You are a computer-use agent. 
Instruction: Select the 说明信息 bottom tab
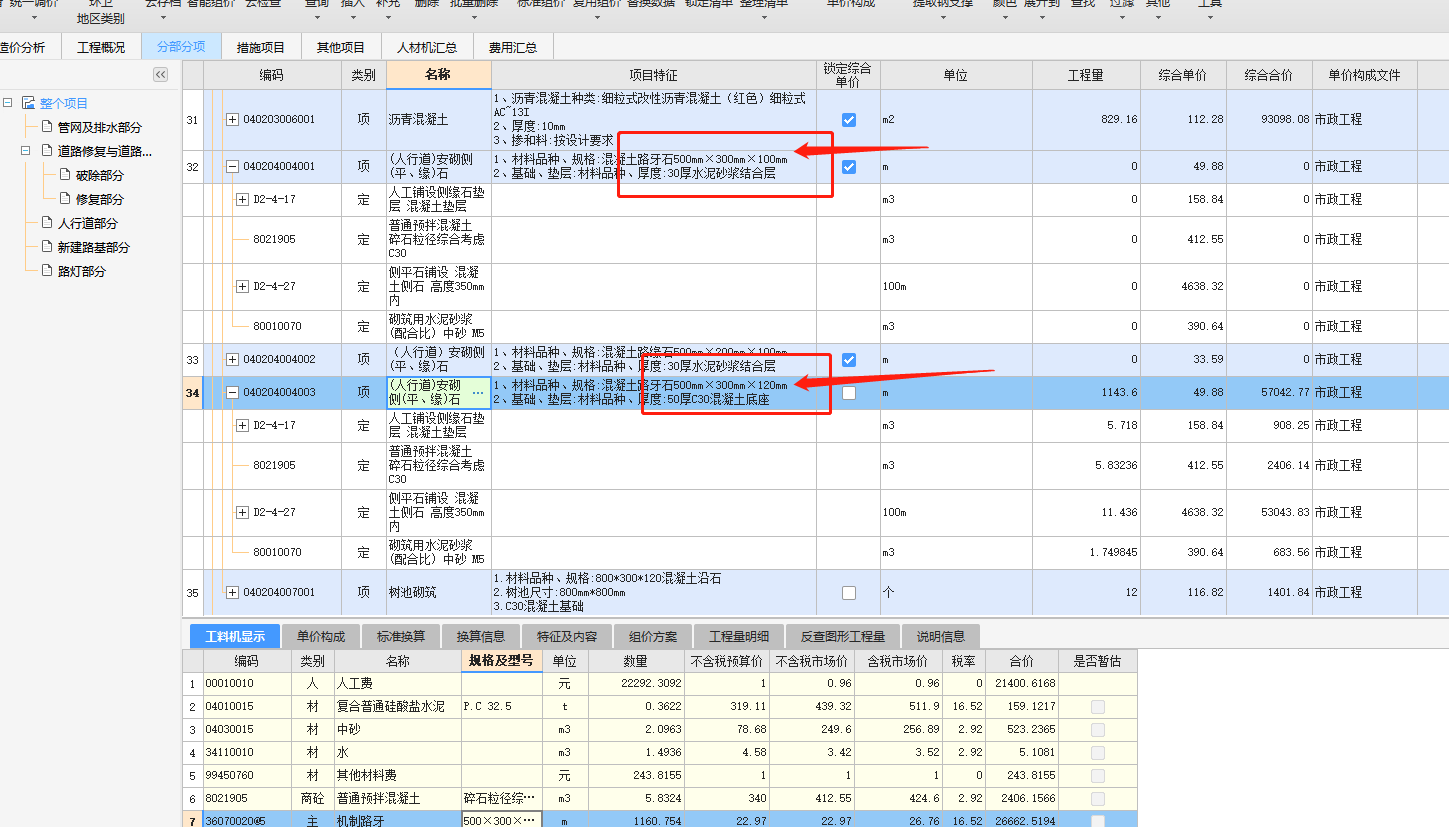[941, 636]
